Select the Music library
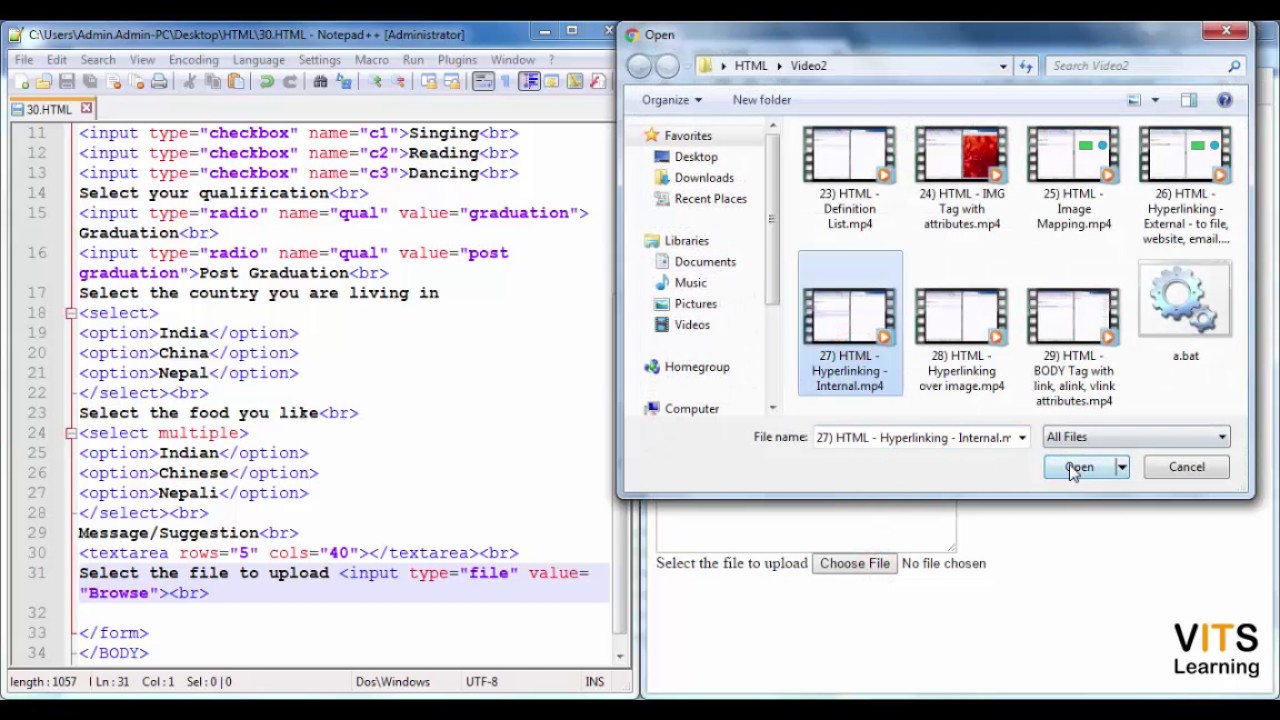The width and height of the screenshot is (1280, 720). coord(680,283)
